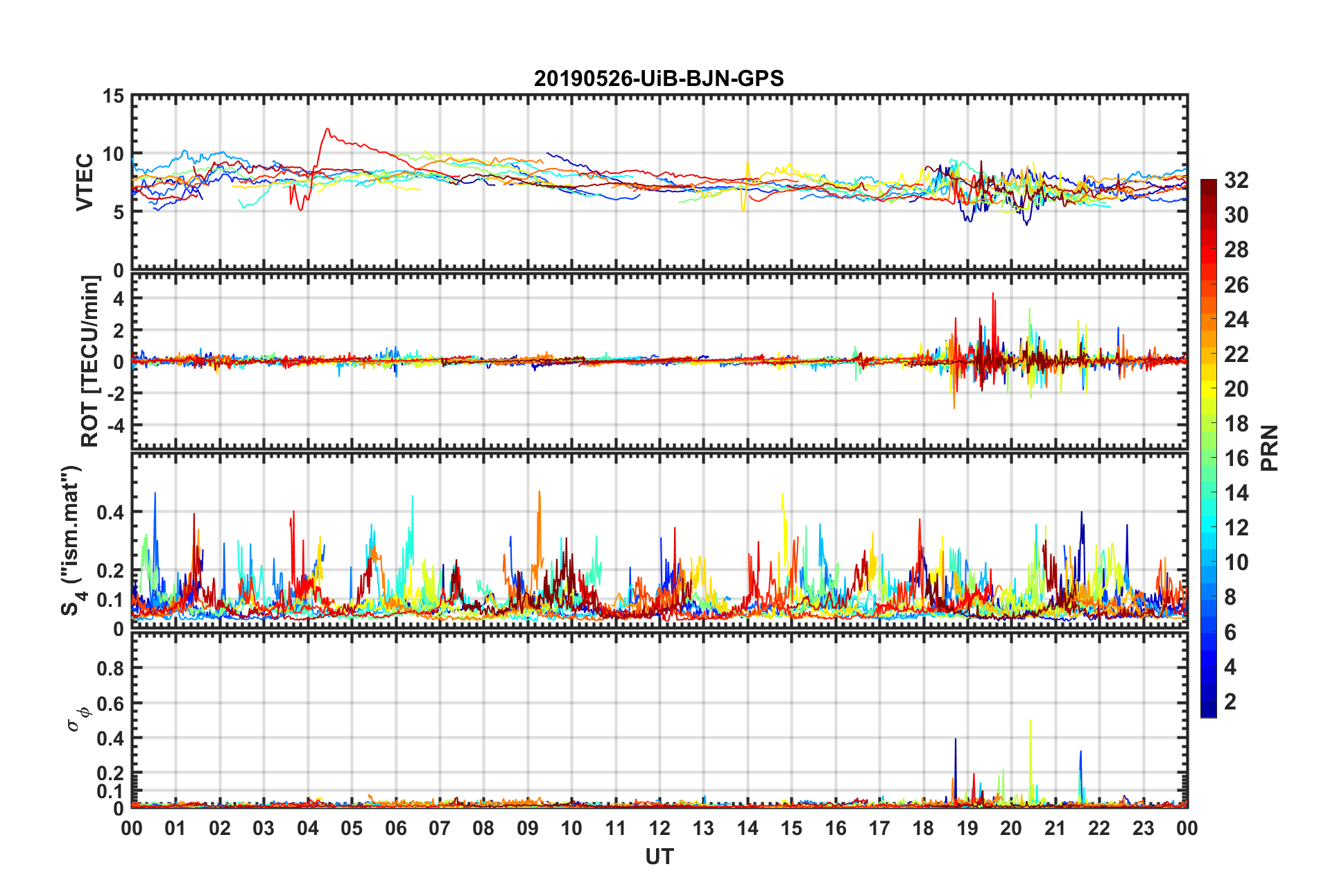Click the red VTEC peak near 04 UT
Viewport: 1319px width, 896px height.
[327, 130]
